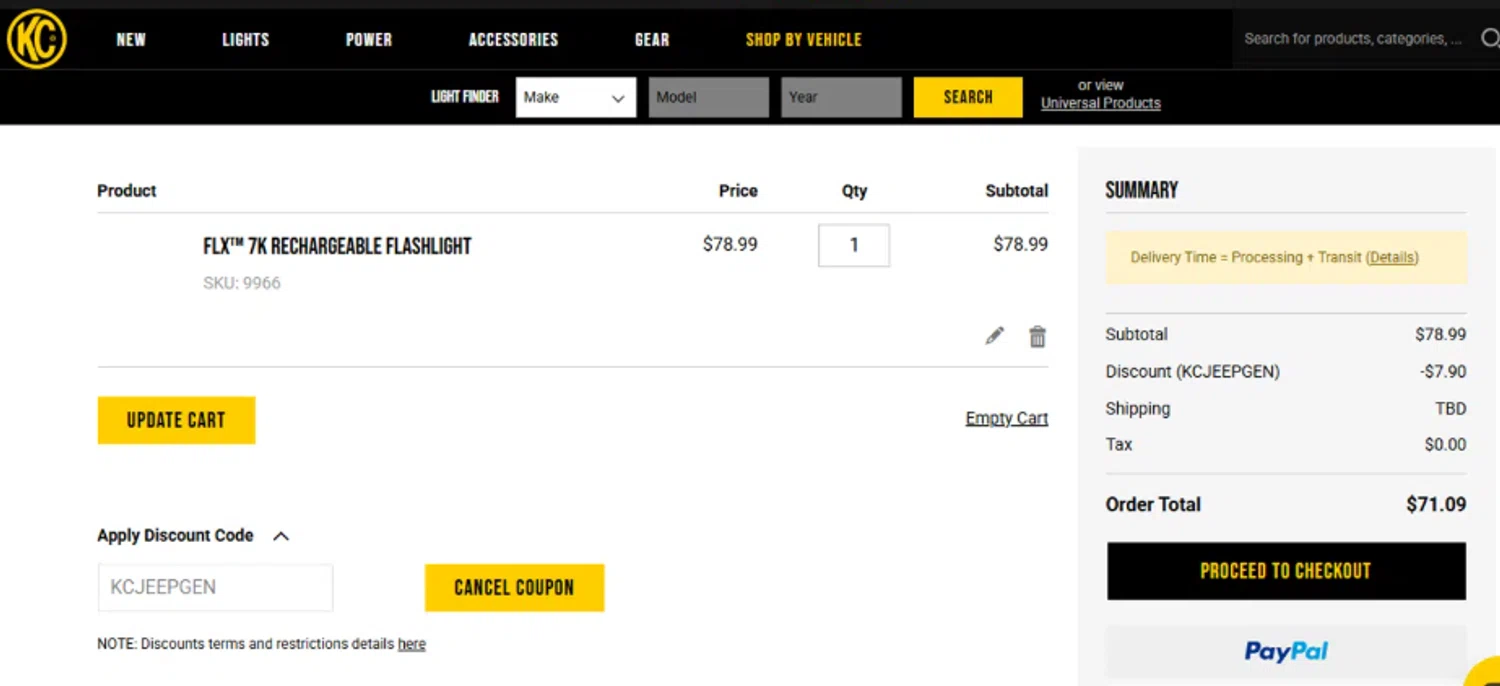The height and width of the screenshot is (686, 1500).
Task: Open the Accessories menu
Action: (513, 40)
